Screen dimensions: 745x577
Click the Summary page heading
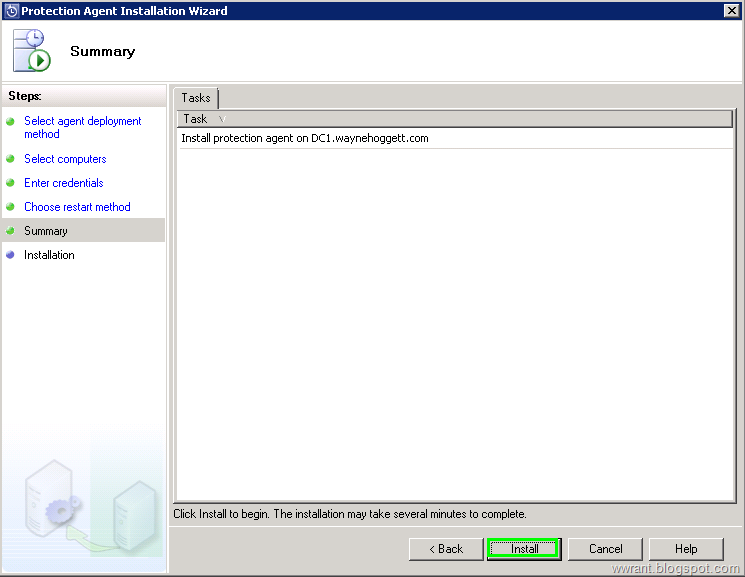coord(103,51)
